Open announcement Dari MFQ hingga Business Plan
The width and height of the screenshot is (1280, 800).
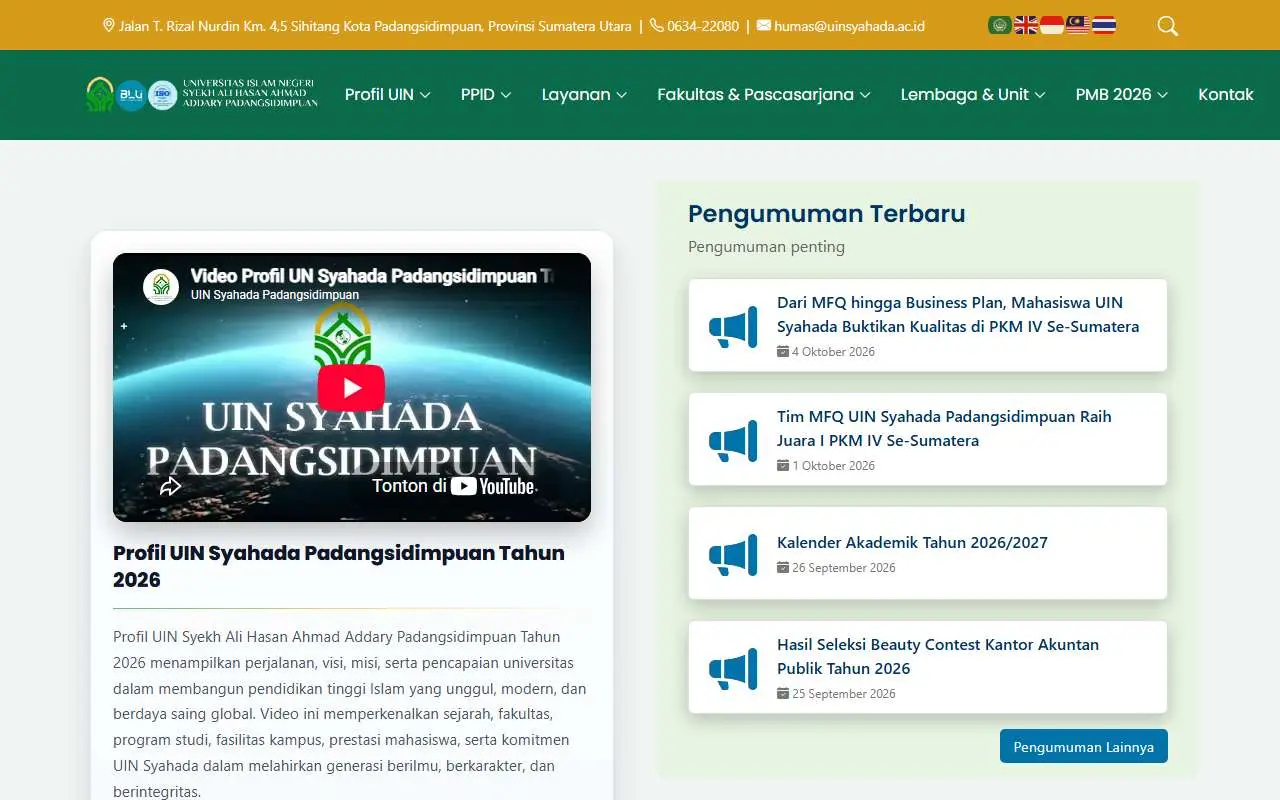(x=958, y=314)
